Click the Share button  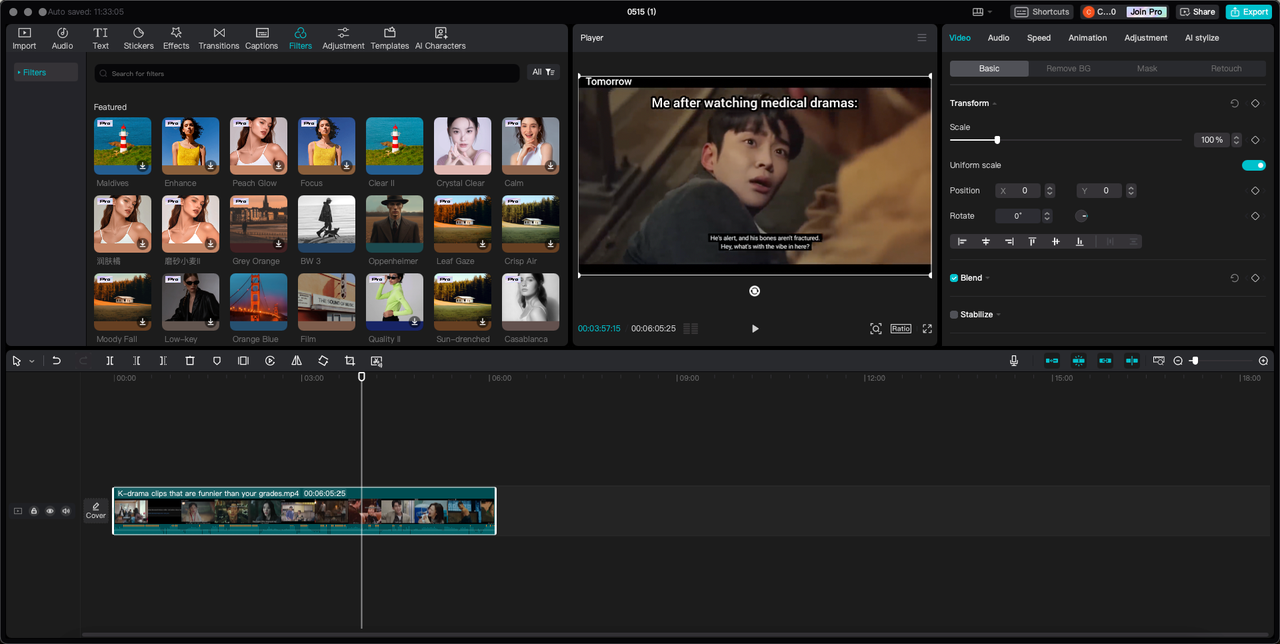pos(1197,12)
